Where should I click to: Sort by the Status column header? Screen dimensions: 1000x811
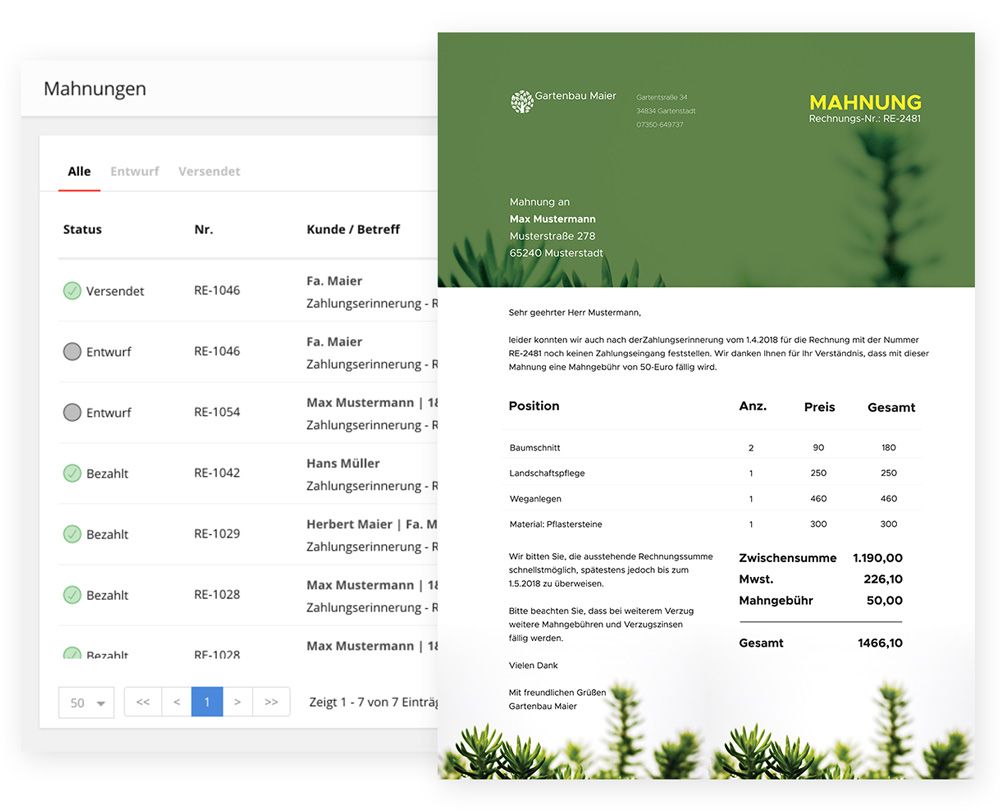[x=82, y=230]
